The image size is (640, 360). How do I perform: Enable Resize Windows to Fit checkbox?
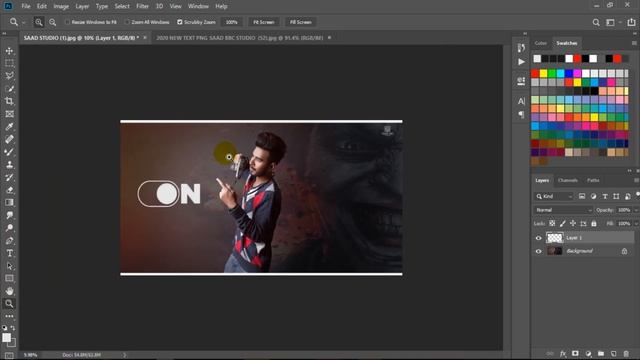[x=67, y=22]
